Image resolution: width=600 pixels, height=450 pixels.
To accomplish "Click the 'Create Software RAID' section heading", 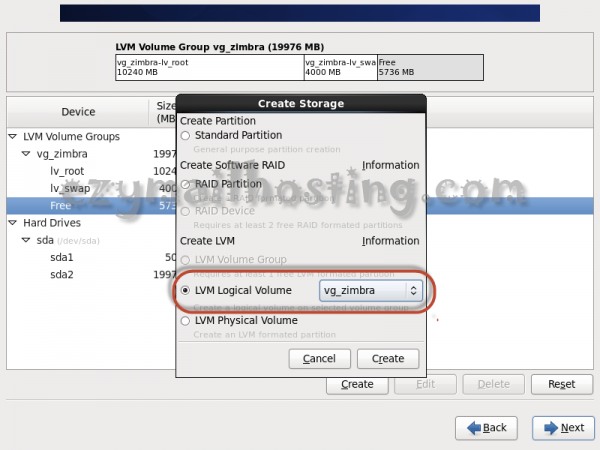I will click(x=233, y=165).
